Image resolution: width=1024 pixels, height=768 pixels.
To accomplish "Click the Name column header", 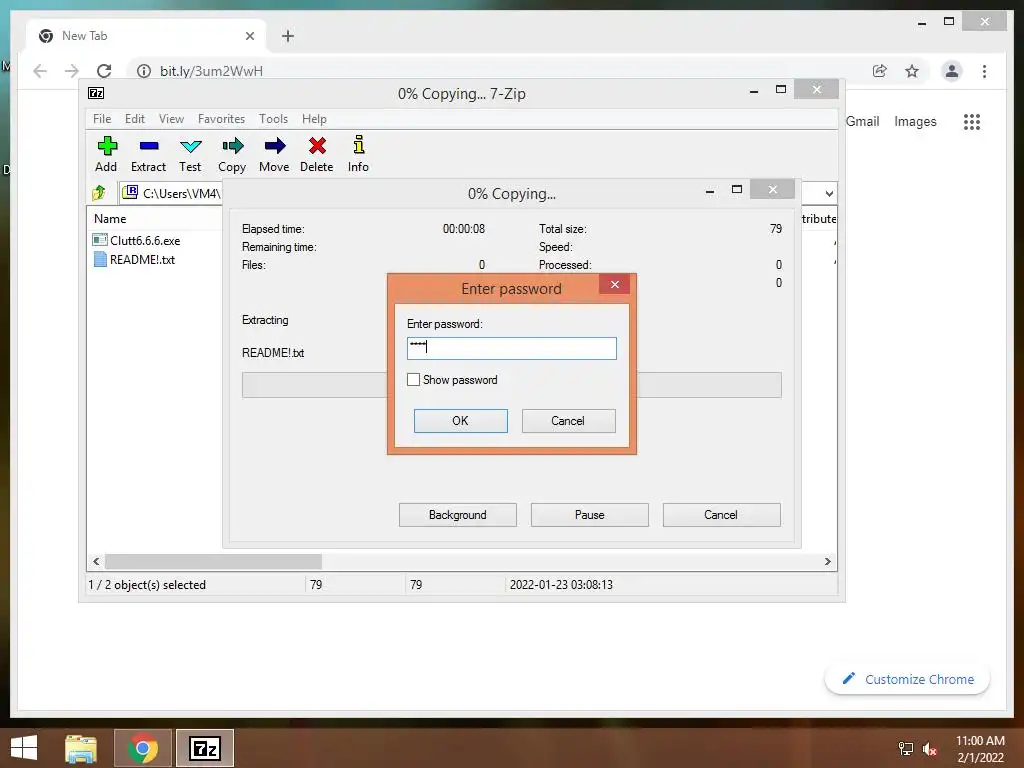I will coord(110,219).
